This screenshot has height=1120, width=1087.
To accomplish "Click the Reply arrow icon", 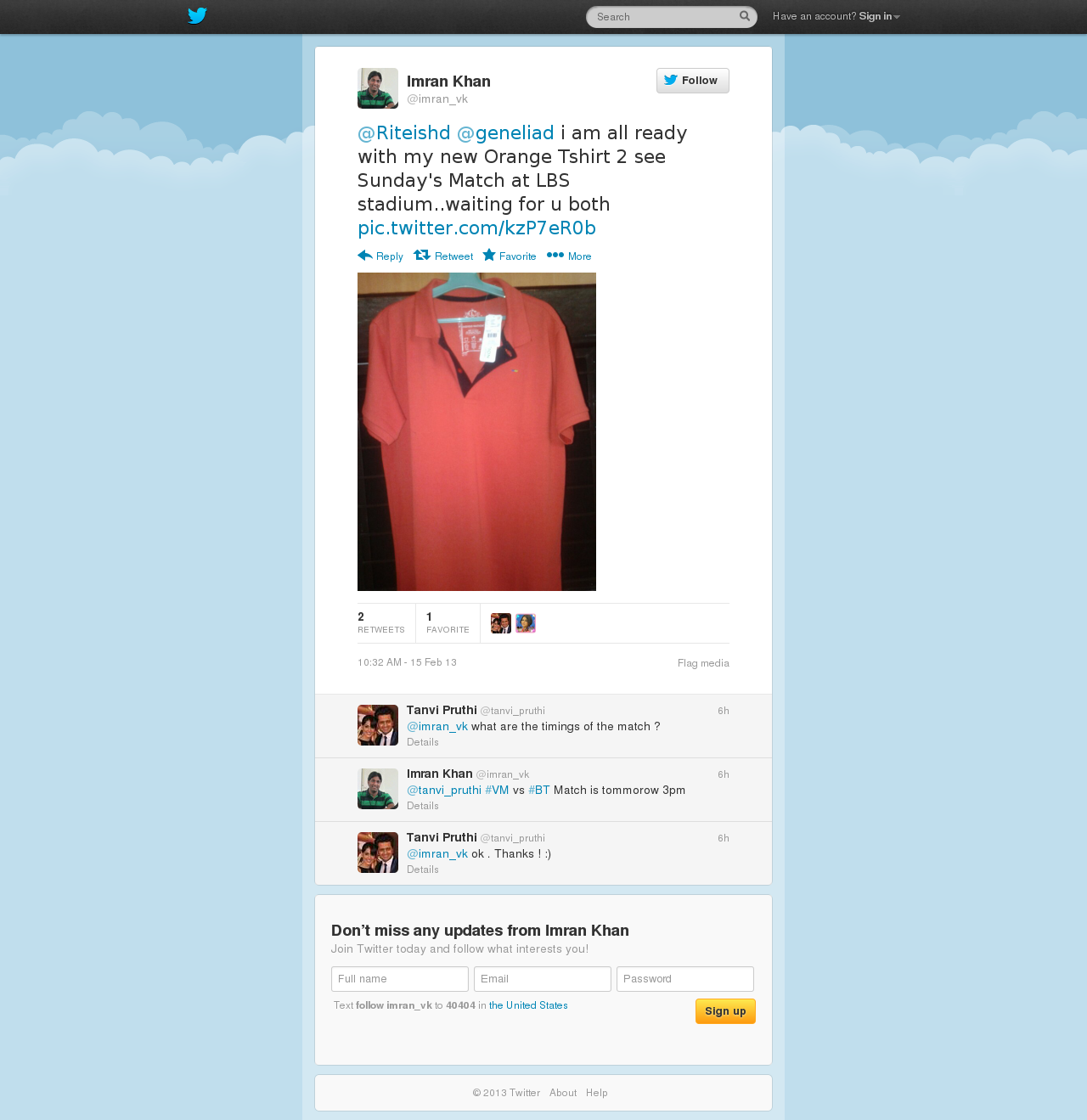I will [365, 256].
